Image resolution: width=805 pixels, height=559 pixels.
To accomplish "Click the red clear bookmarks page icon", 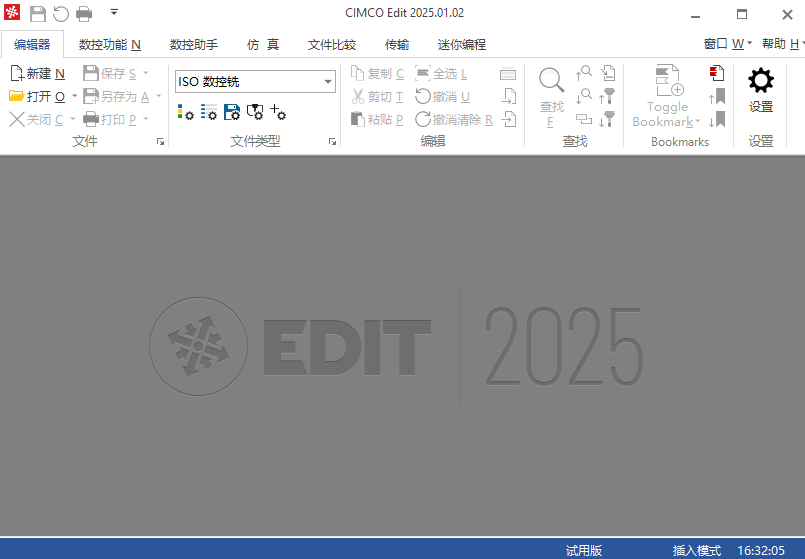I will (717, 73).
